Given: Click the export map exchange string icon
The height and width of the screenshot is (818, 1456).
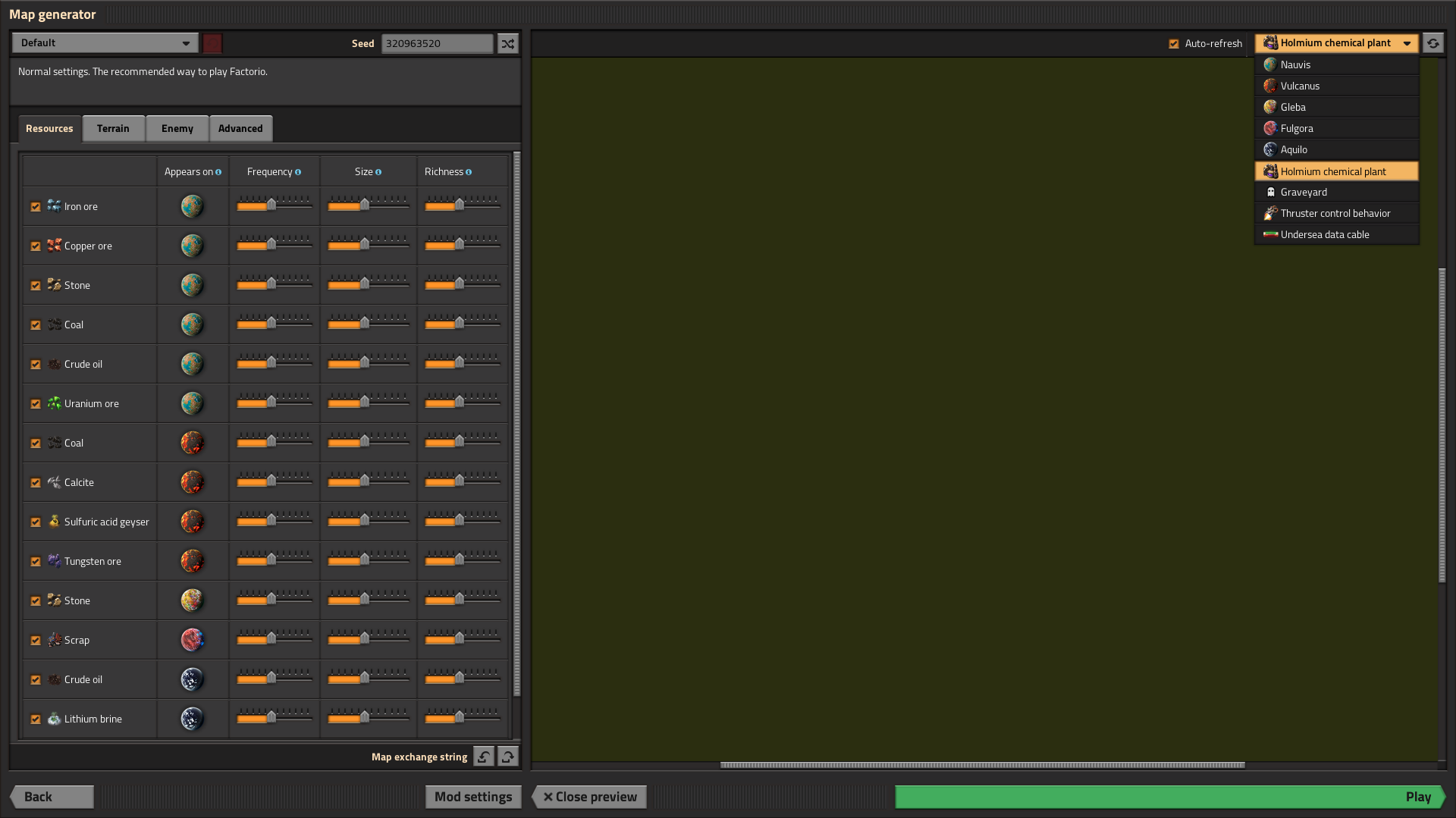Looking at the screenshot, I should tap(508, 757).
